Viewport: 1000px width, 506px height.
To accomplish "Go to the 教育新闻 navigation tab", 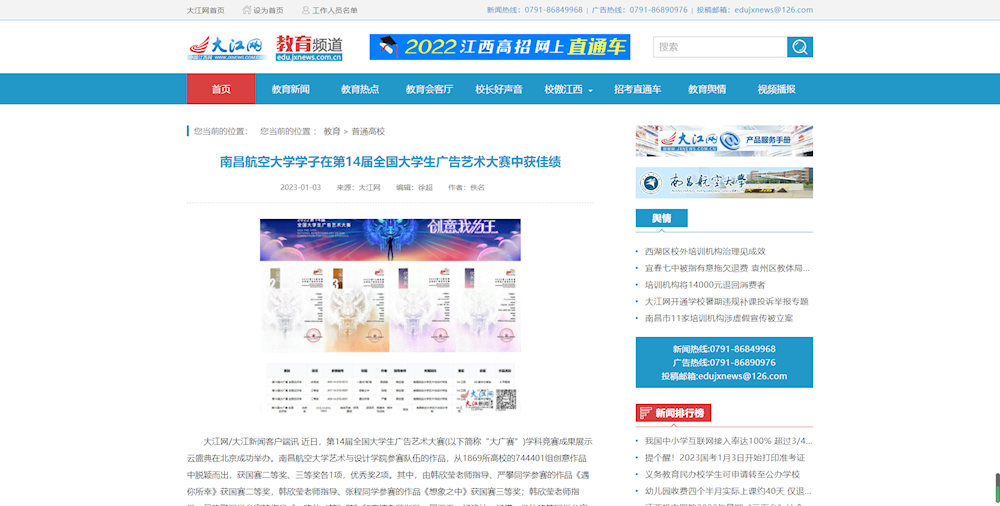I will click(x=290, y=89).
